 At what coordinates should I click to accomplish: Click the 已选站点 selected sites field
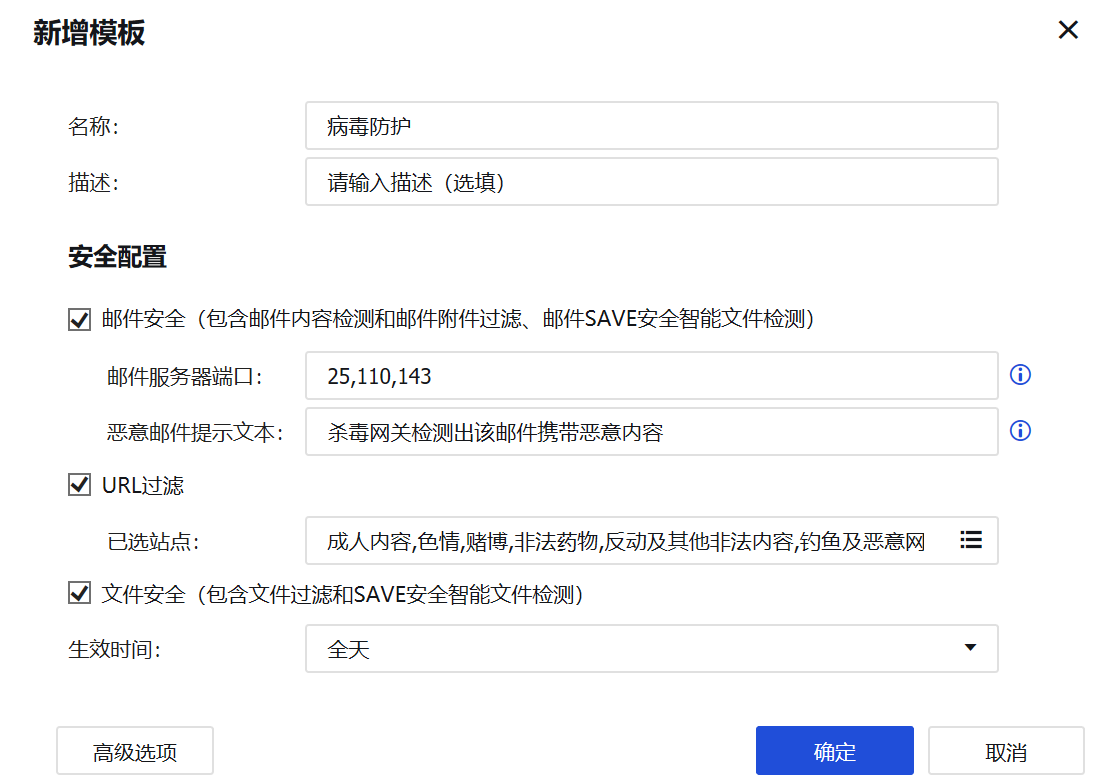pos(652,541)
